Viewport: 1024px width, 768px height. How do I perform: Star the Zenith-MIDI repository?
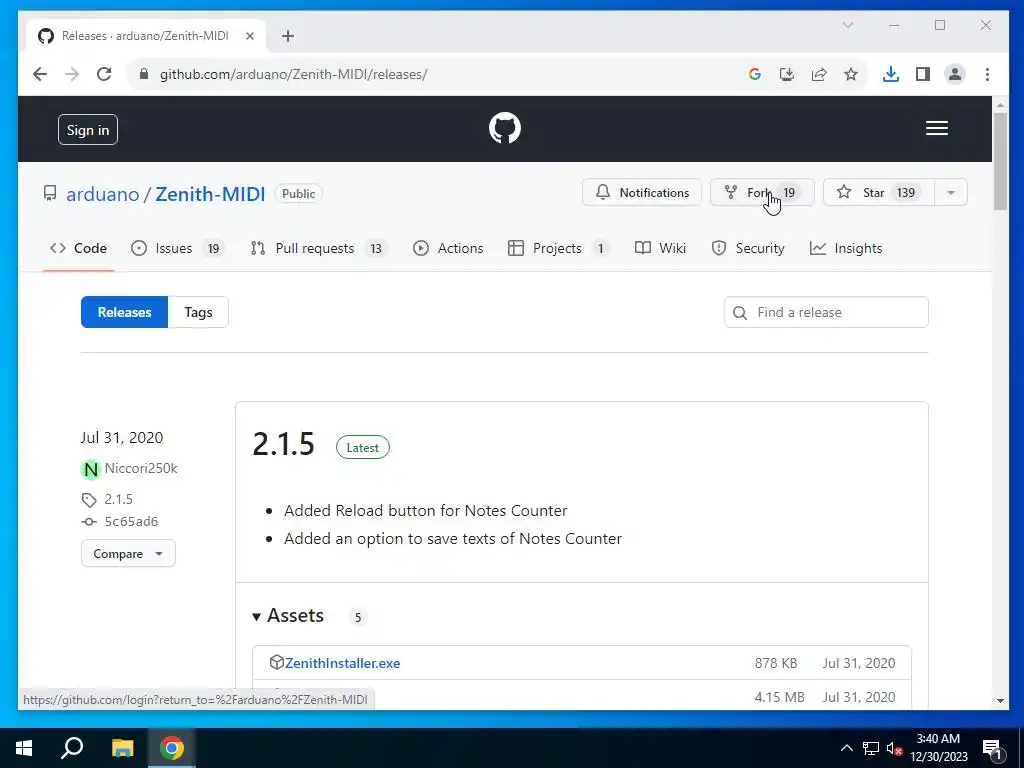click(878, 193)
